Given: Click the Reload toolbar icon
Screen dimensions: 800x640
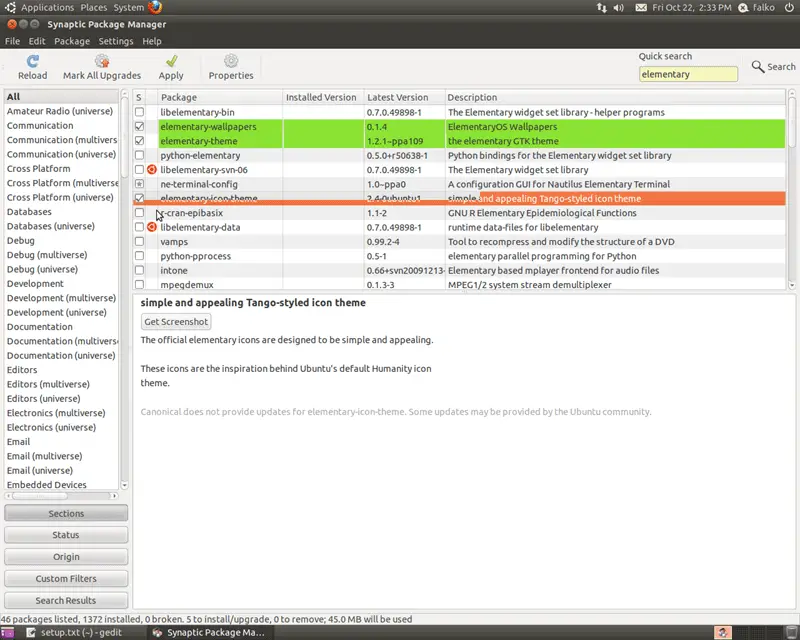Looking at the screenshot, I should [33, 61].
